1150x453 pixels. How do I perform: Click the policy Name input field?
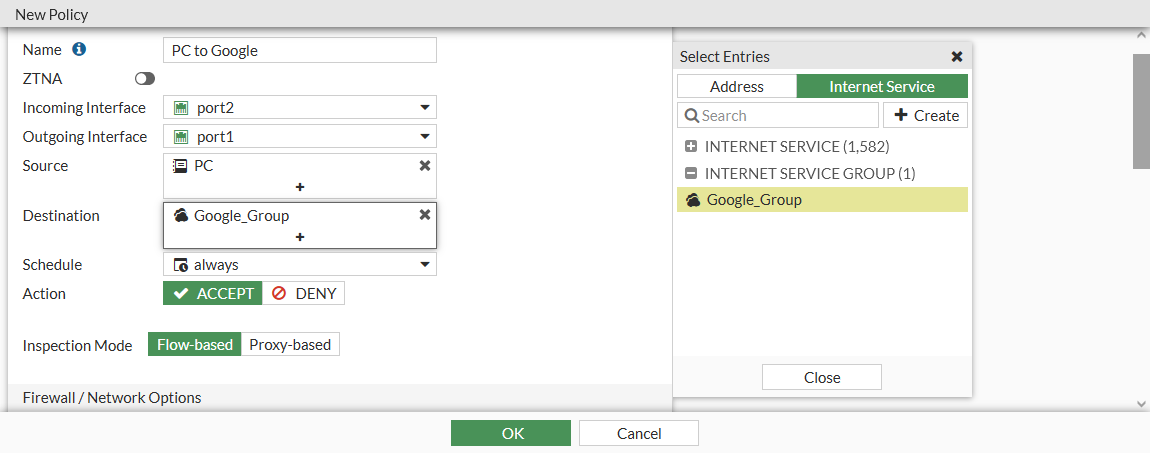tap(299, 50)
